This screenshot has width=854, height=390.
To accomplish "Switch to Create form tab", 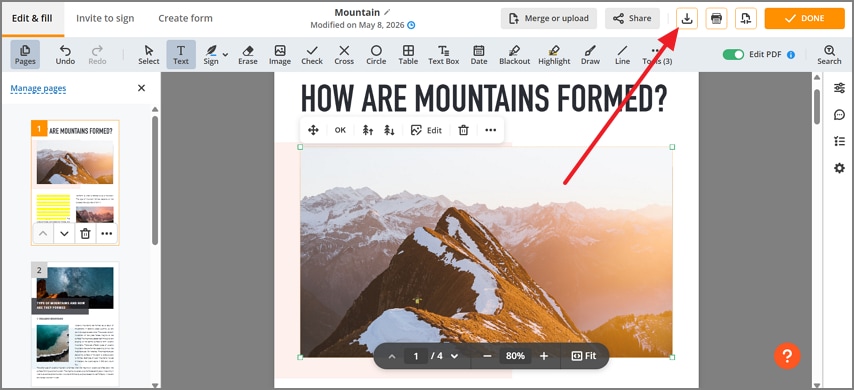I will (186, 19).
